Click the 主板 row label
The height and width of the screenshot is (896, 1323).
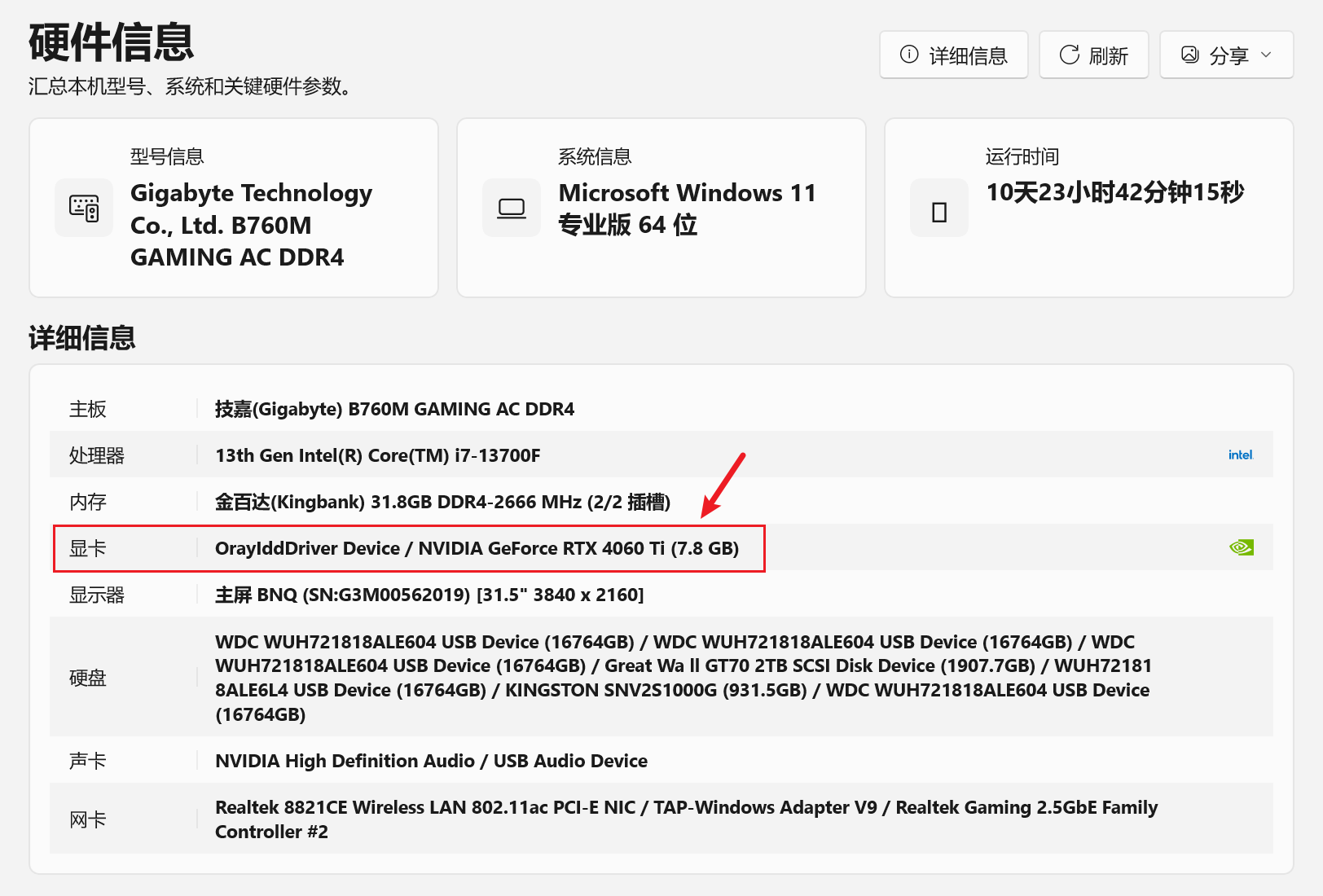tap(88, 409)
